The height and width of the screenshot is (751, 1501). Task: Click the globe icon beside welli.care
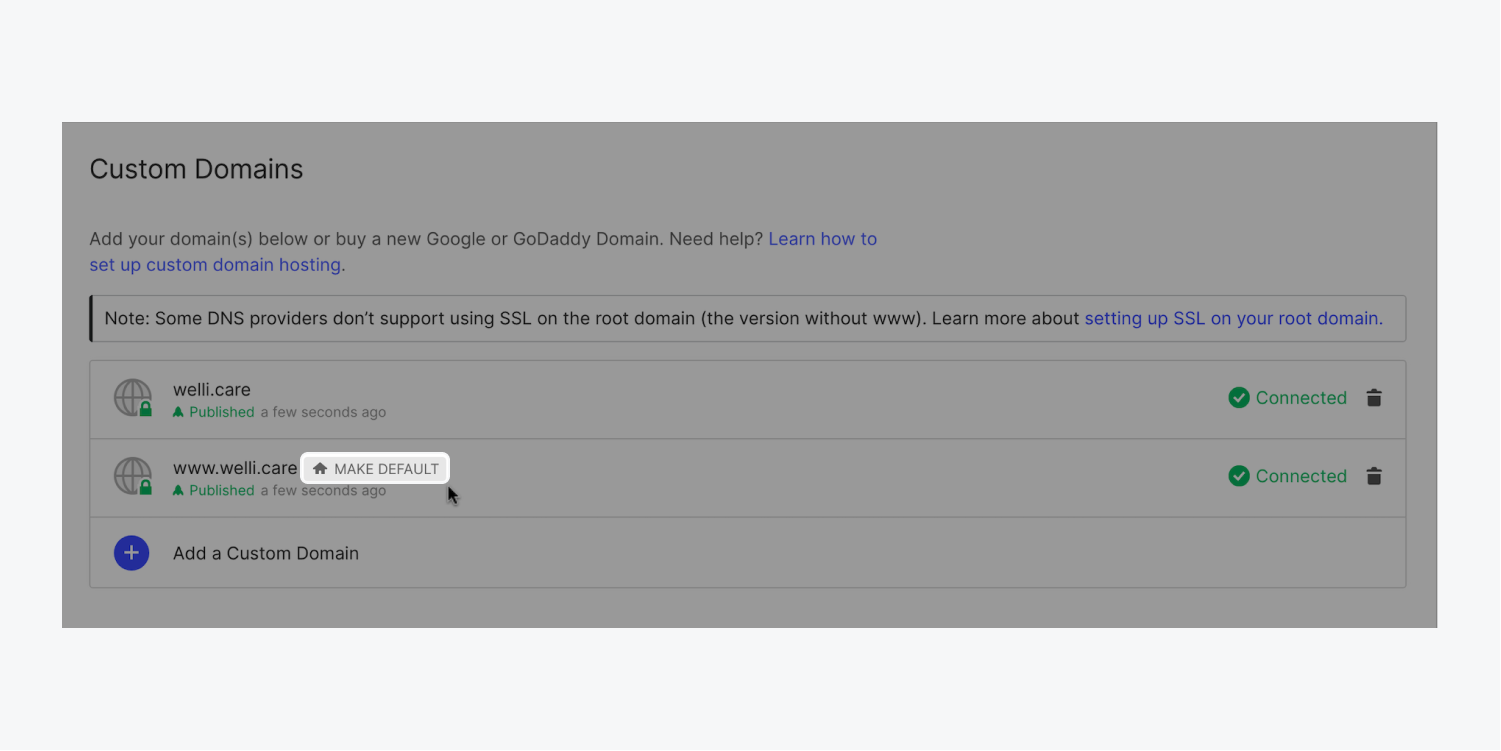point(130,396)
